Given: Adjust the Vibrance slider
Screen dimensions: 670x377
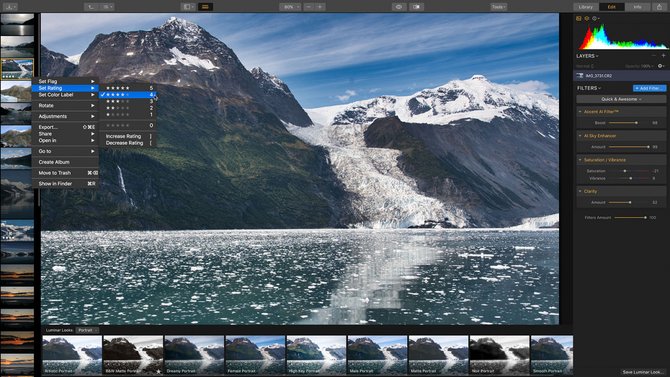Looking at the screenshot, I should pos(629,178).
